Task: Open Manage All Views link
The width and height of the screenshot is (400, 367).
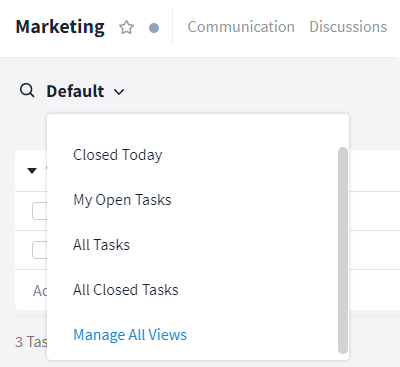Action: [x=130, y=335]
